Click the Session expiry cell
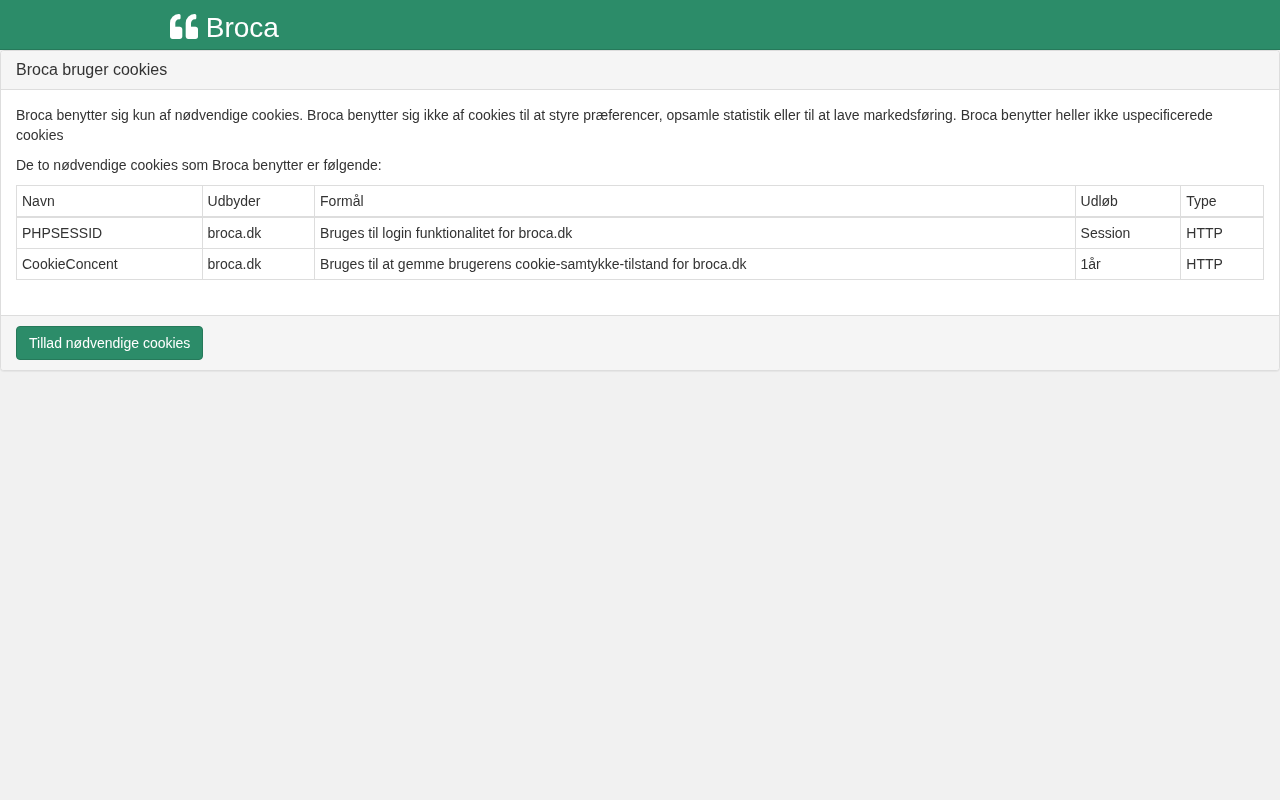The image size is (1280, 800). (x=1127, y=233)
